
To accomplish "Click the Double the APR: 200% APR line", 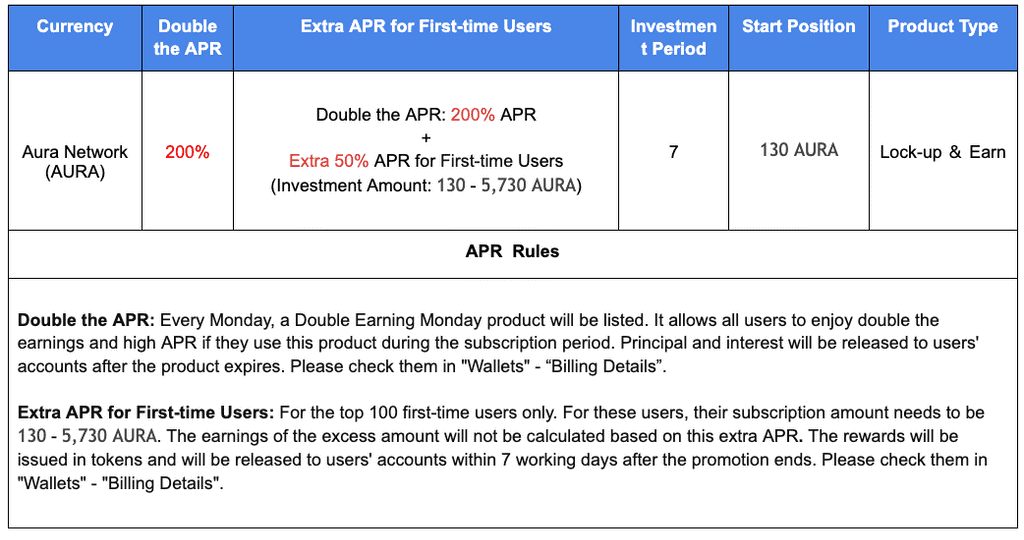I will point(426,115).
